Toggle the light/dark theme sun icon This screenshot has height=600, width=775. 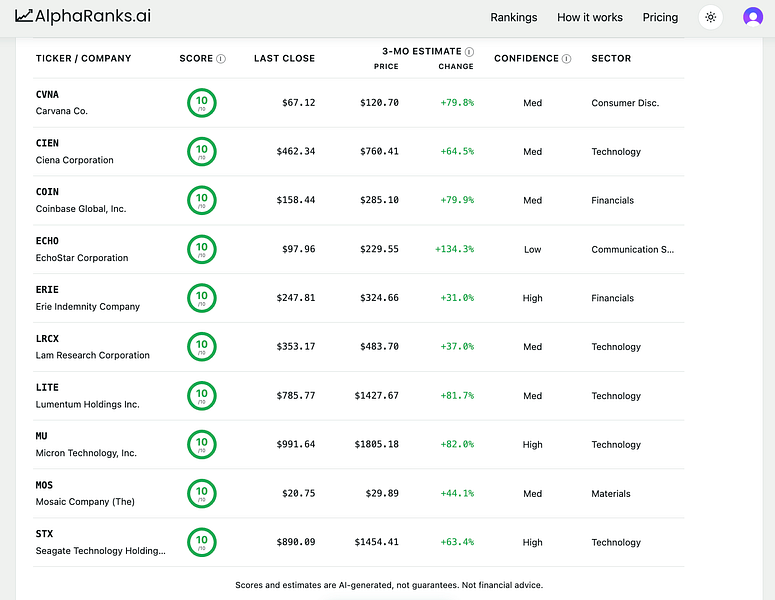click(x=711, y=17)
